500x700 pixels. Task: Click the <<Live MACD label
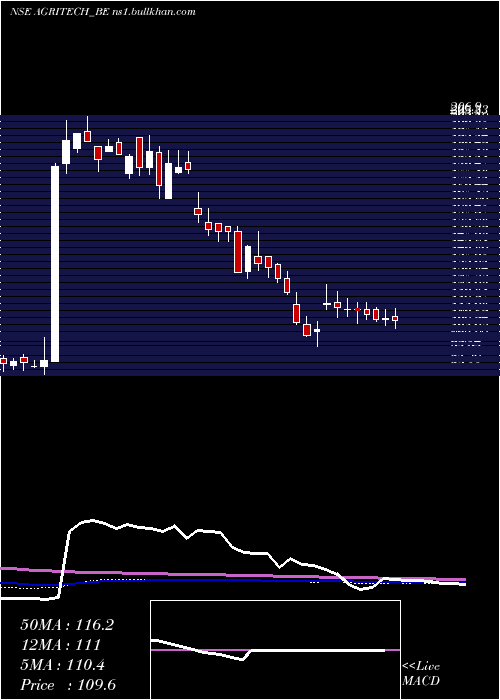point(421,674)
